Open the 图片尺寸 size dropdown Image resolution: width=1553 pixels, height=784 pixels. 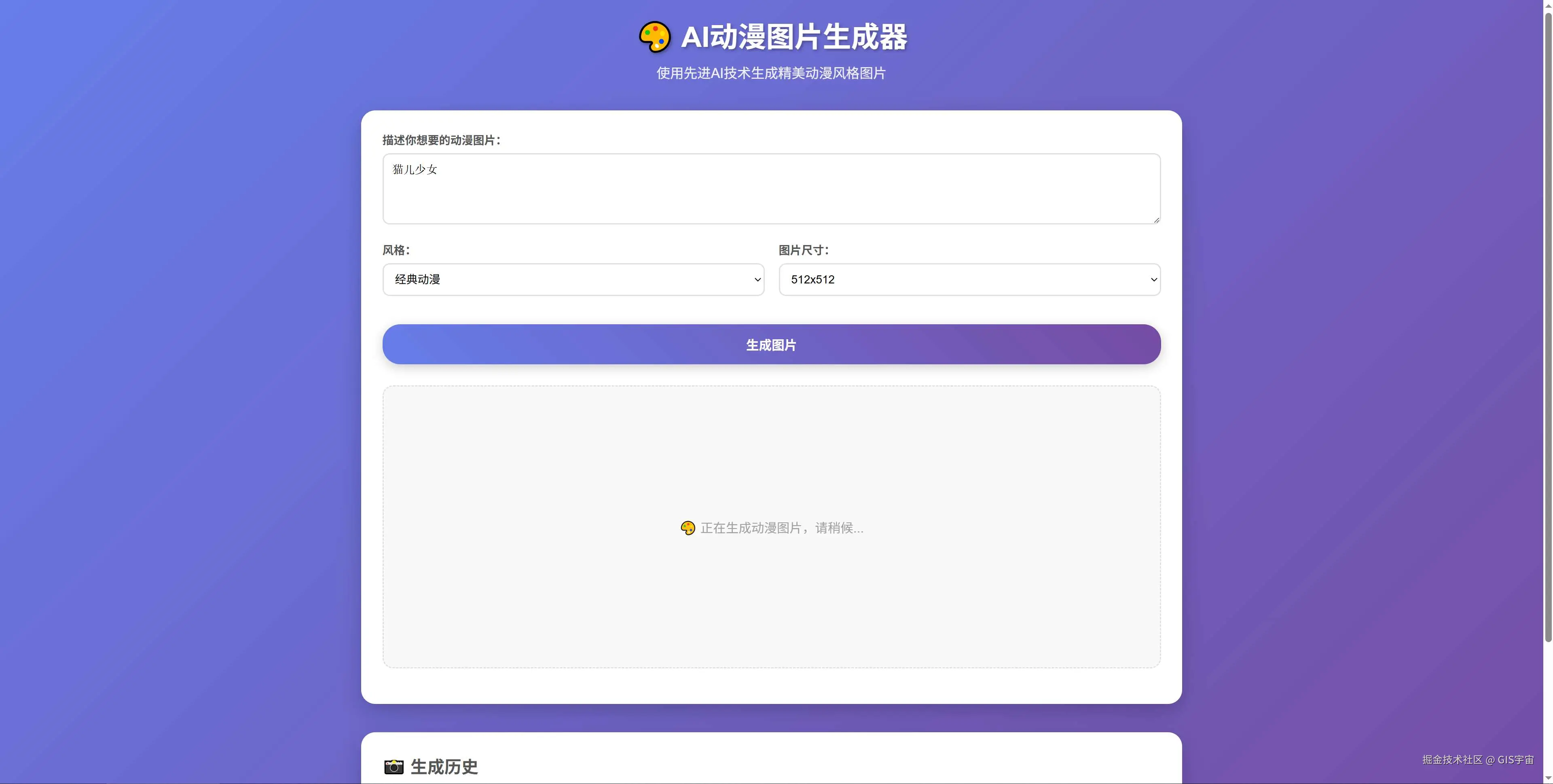coord(969,280)
